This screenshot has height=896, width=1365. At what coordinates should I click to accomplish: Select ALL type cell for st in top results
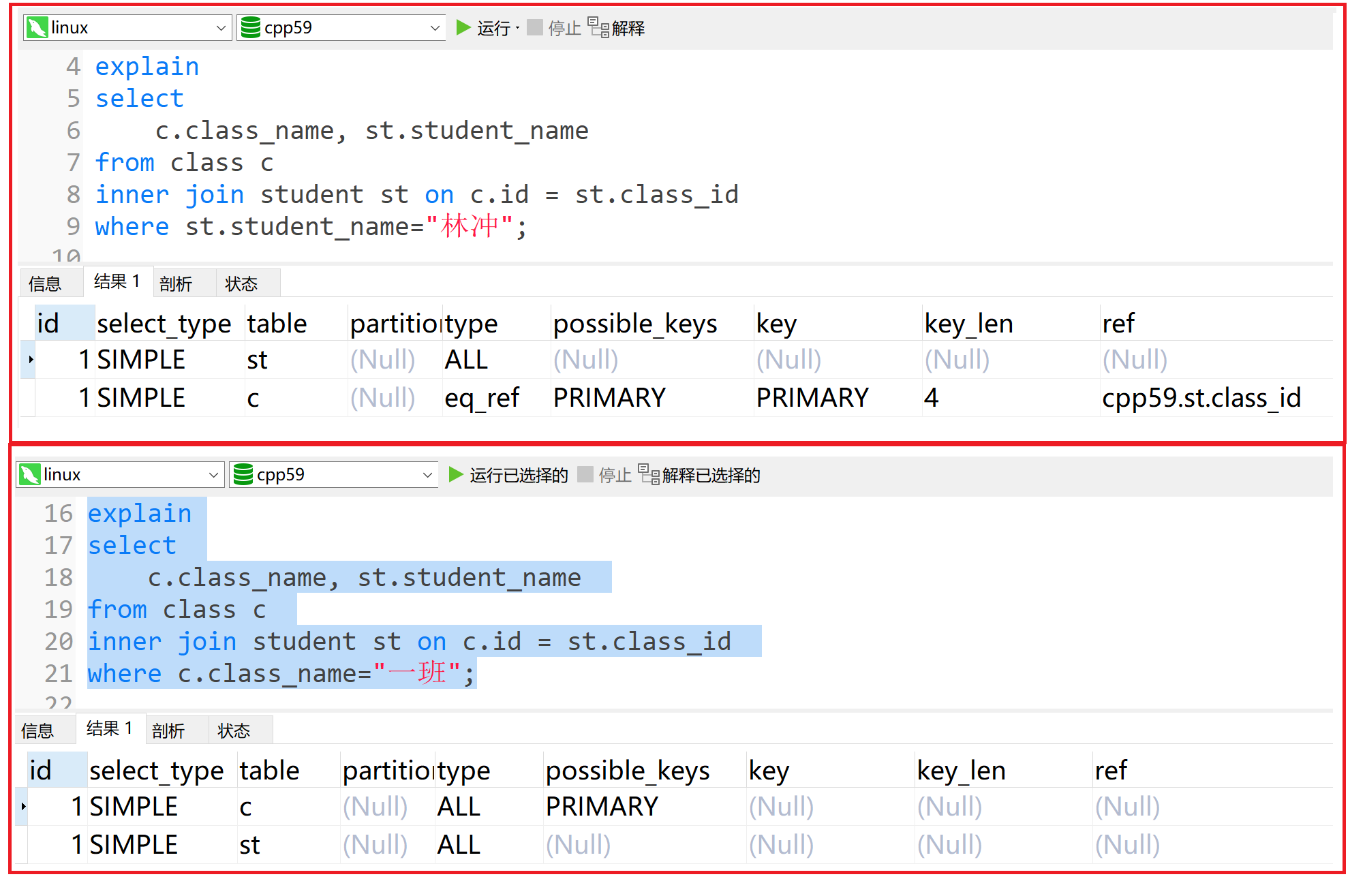click(x=496, y=360)
